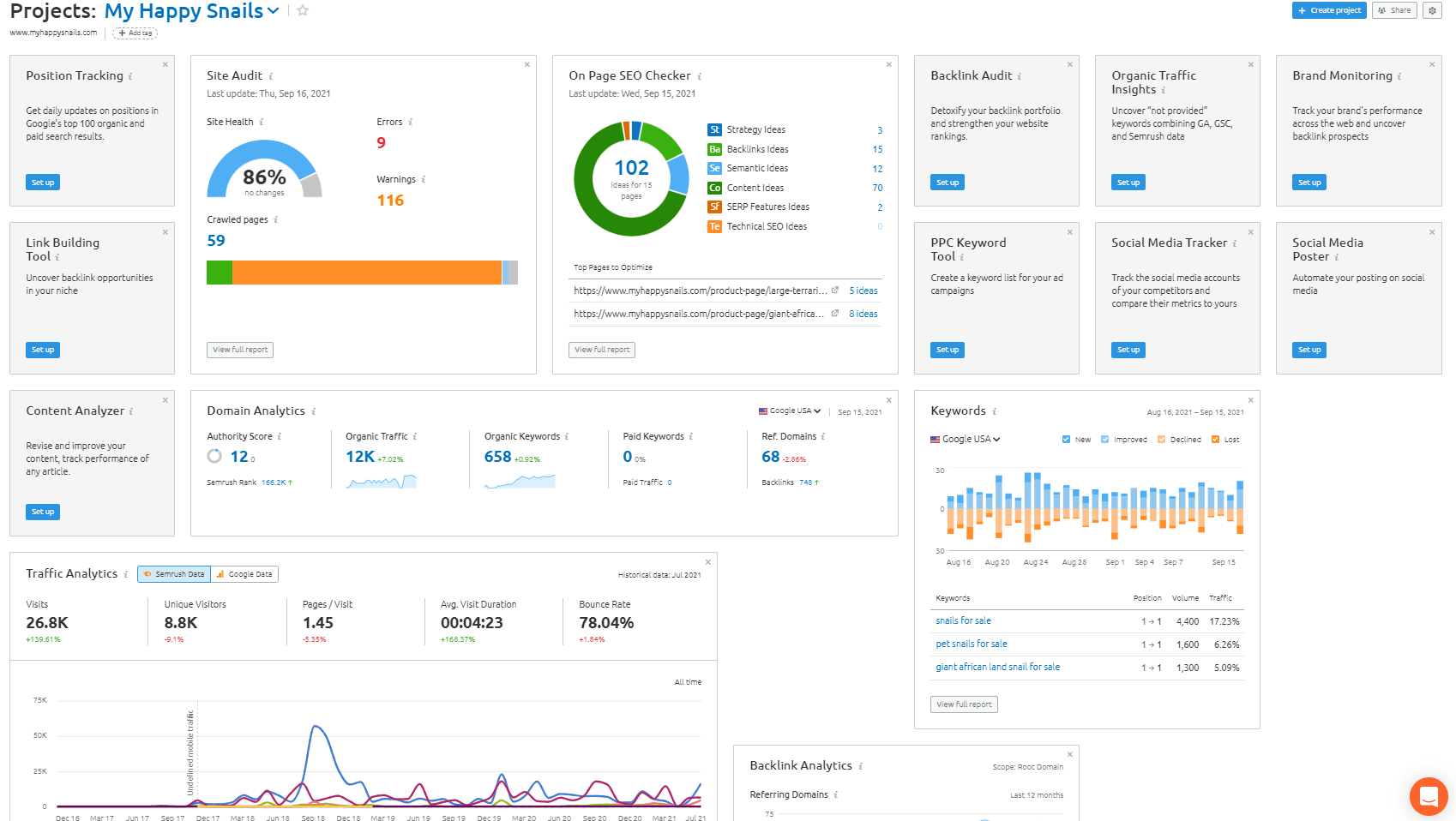This screenshot has width=1456, height=821.
Task: Click the Backlinks Ideas Ba icon
Action: 714,149
